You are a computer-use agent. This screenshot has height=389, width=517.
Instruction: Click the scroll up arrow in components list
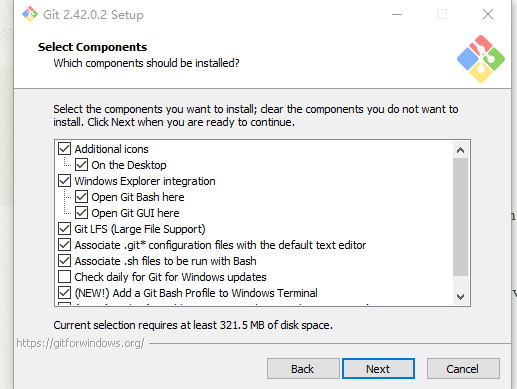click(x=460, y=150)
